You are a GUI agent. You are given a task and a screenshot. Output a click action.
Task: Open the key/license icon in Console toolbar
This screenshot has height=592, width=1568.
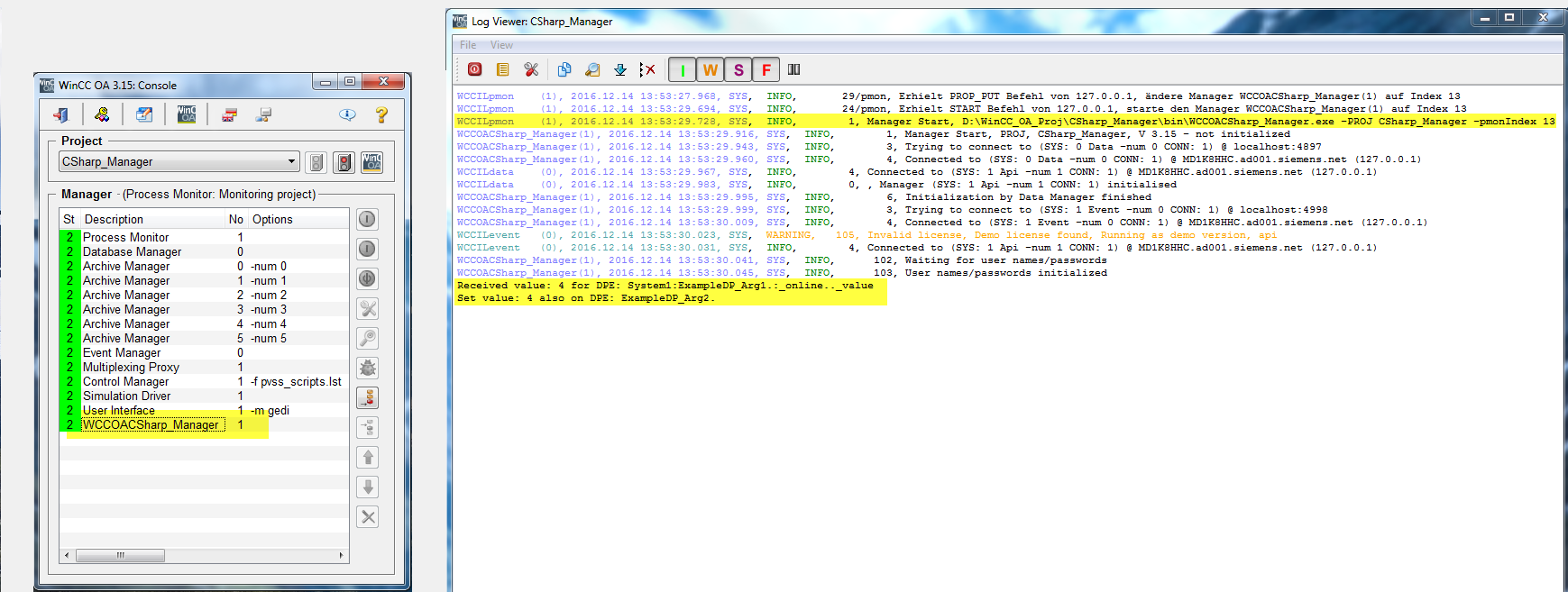click(x=102, y=114)
